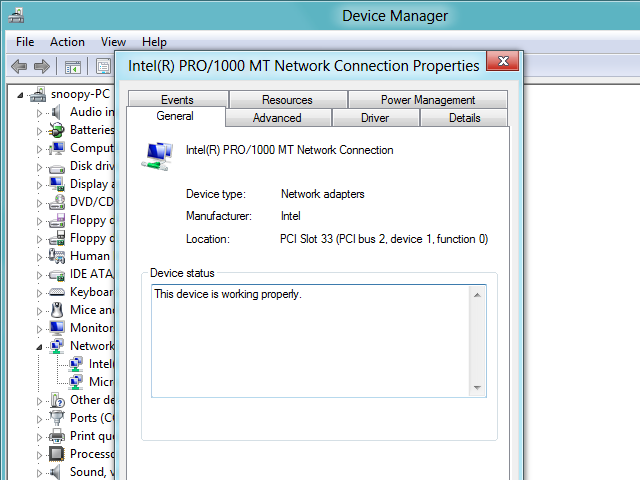Select the Batteries icon in tree
The height and width of the screenshot is (480, 640).
coord(56,130)
